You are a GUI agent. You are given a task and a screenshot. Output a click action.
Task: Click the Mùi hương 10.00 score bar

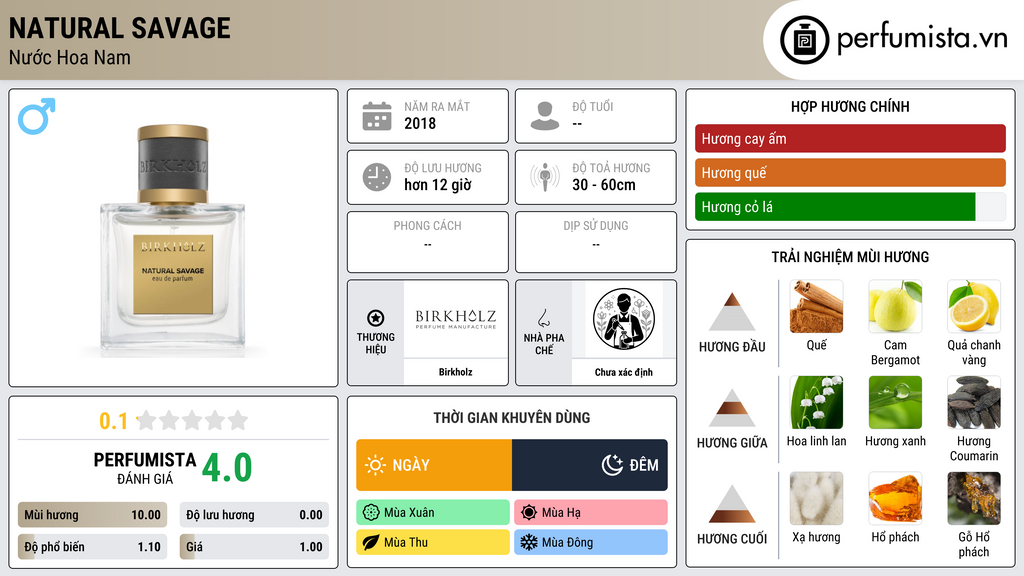coord(92,515)
